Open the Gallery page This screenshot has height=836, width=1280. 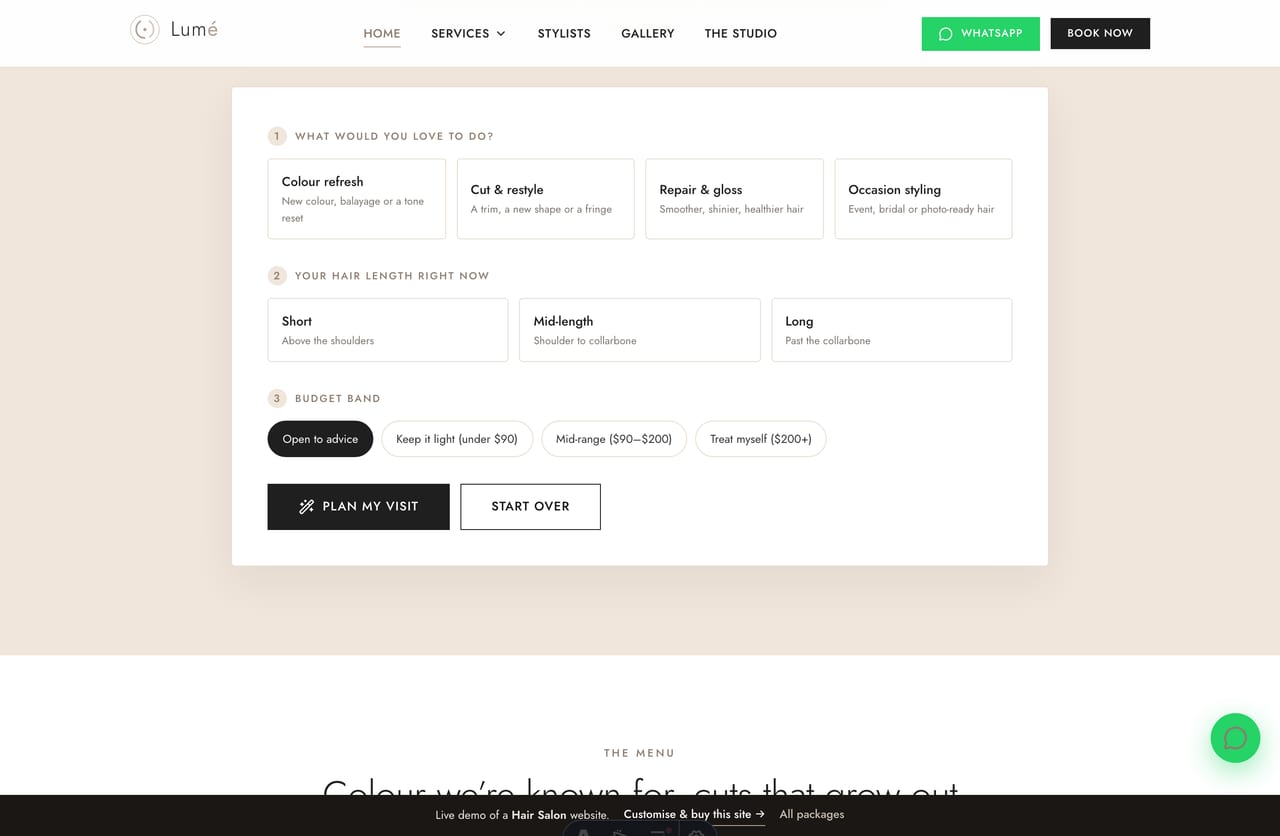pyautogui.click(x=648, y=33)
